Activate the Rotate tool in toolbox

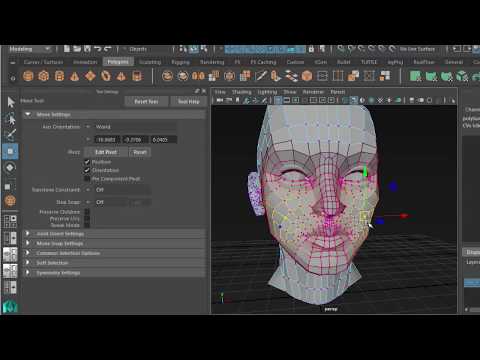tap(10, 167)
